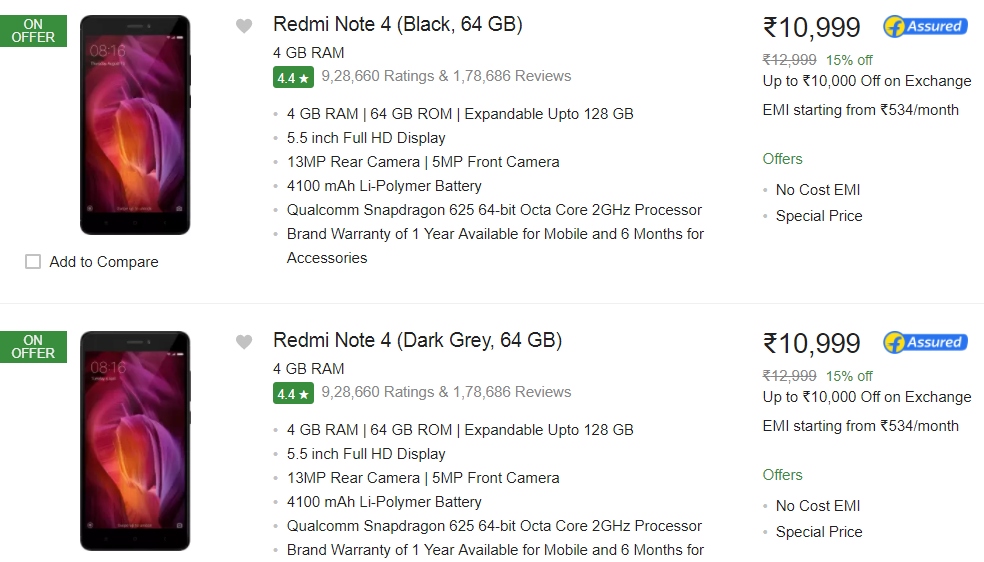Click No Cost EMI offer for Black model

click(818, 190)
